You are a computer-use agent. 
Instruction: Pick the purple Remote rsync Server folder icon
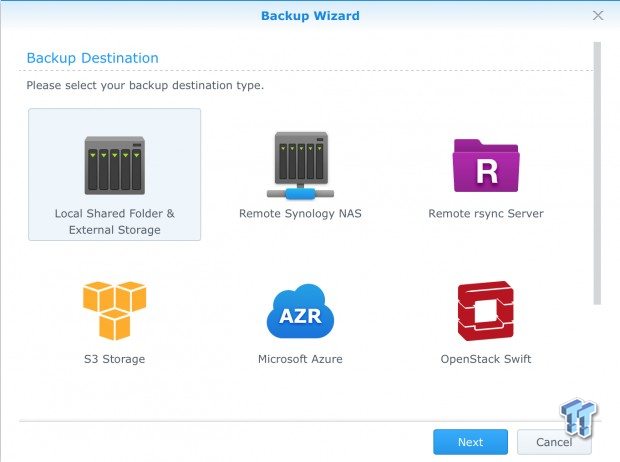486,165
